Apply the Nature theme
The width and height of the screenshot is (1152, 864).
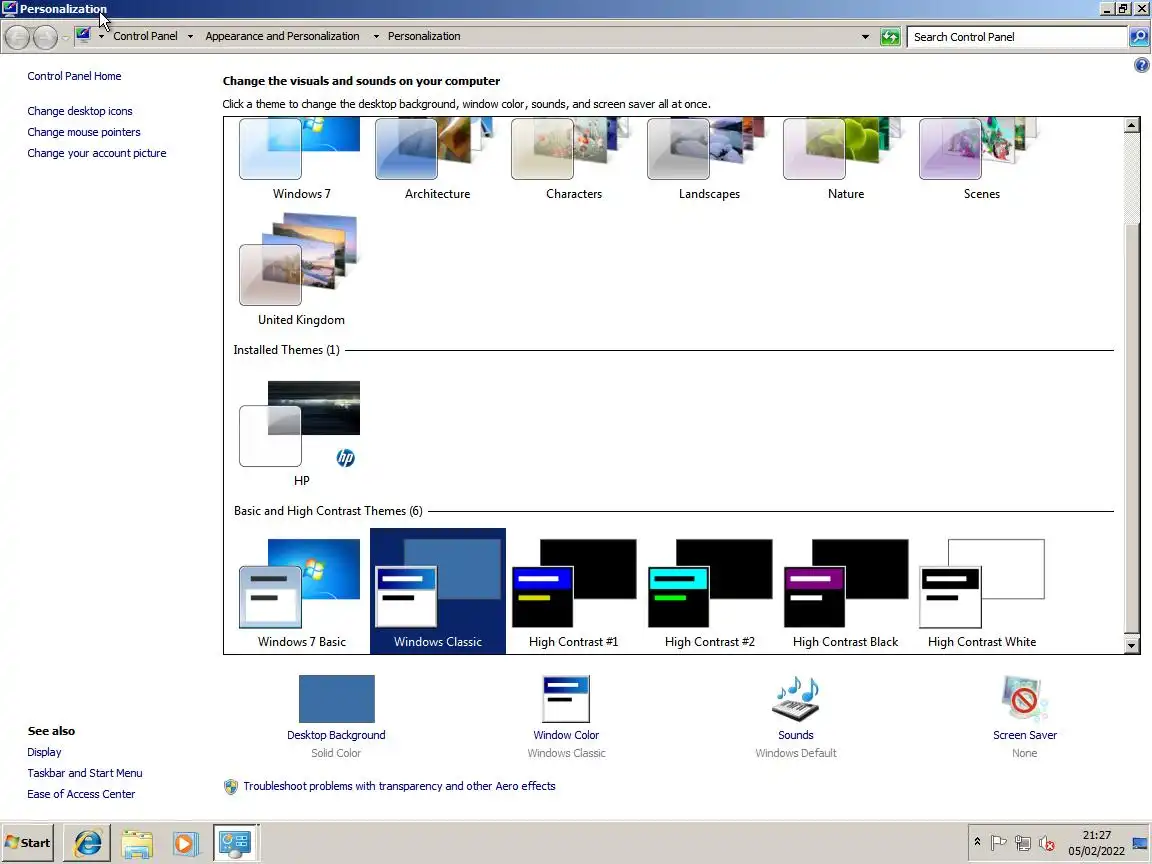pos(845,159)
